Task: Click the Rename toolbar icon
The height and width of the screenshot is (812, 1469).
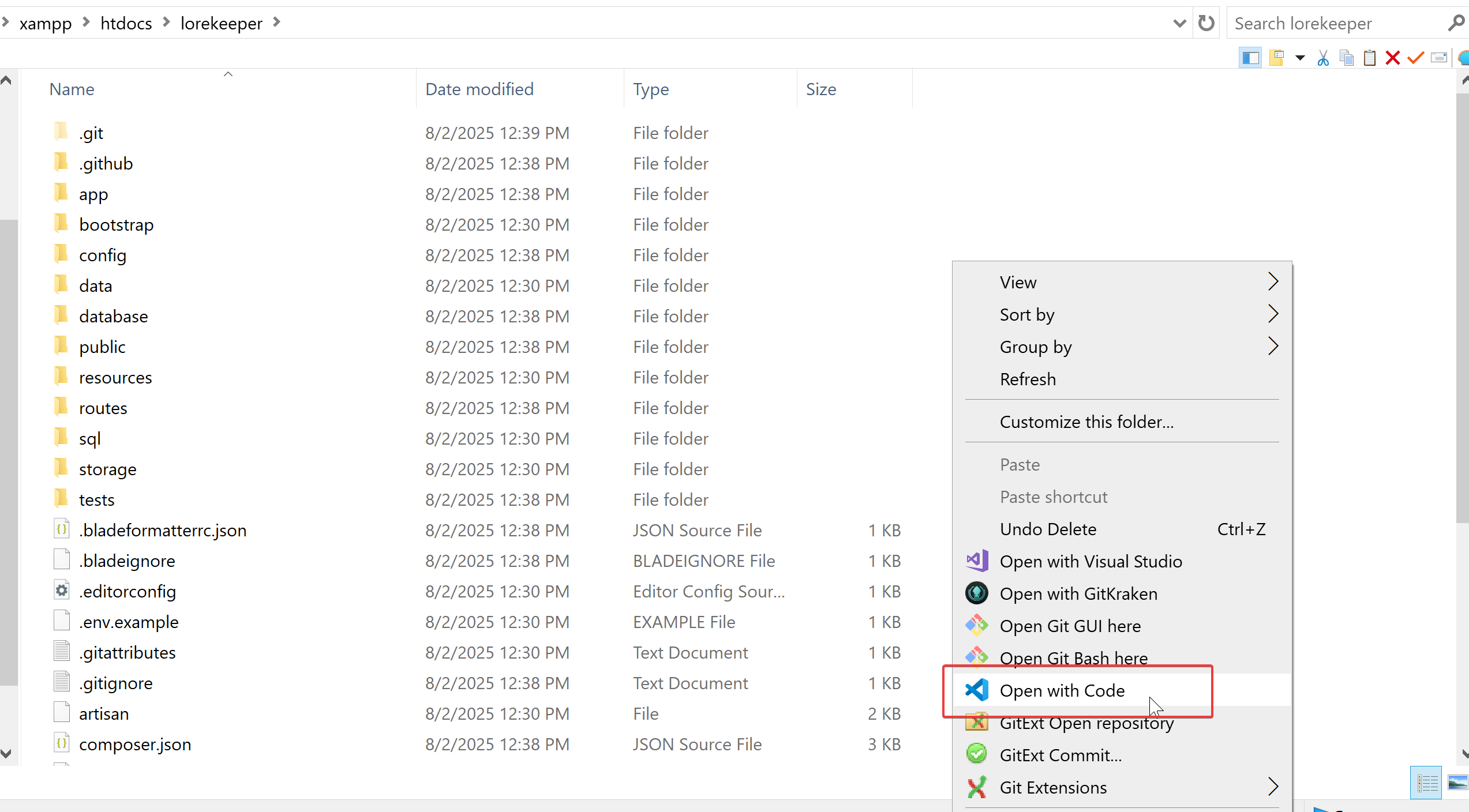Action: tap(1439, 58)
